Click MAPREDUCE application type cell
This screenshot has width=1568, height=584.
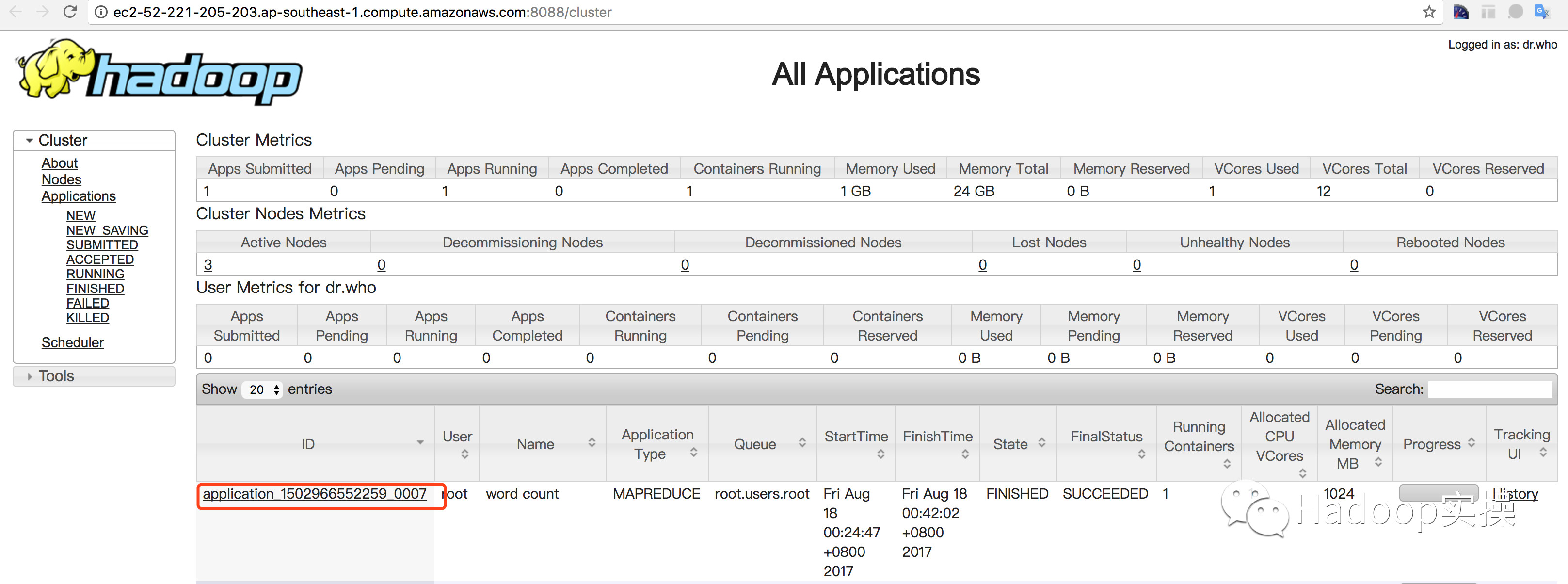click(x=656, y=494)
